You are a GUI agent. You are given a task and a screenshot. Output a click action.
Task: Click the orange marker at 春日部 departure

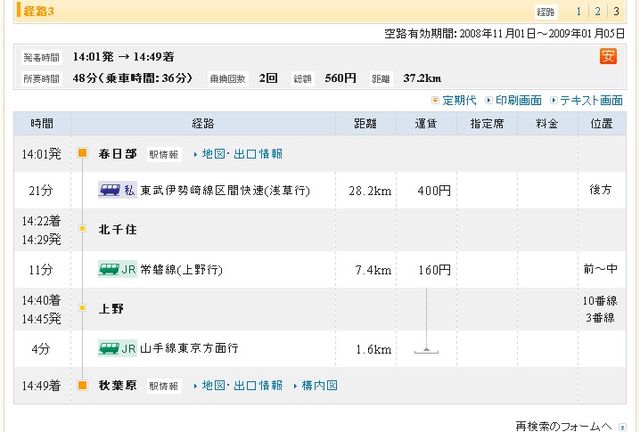point(82,154)
